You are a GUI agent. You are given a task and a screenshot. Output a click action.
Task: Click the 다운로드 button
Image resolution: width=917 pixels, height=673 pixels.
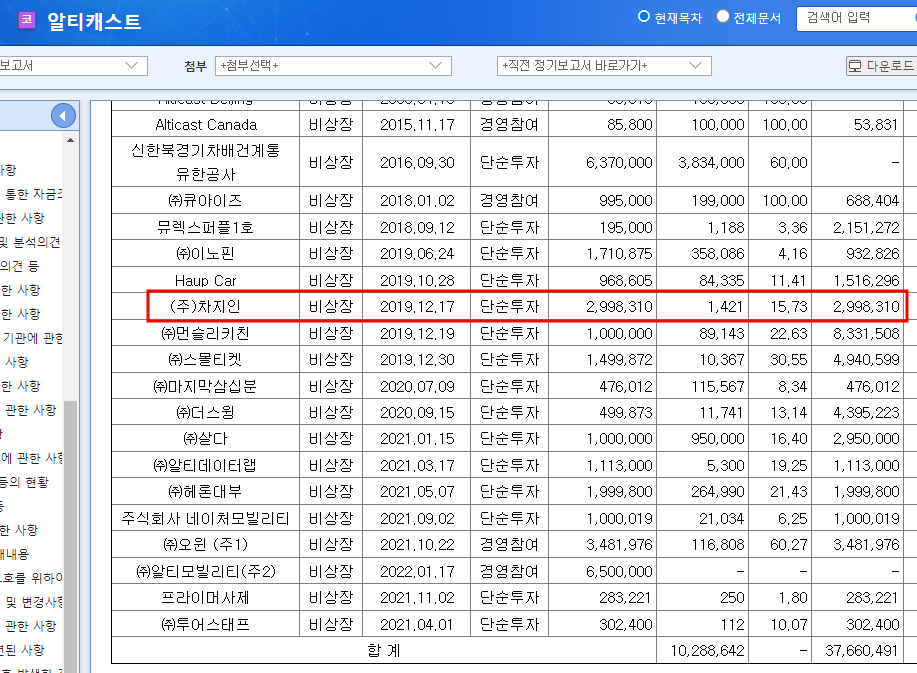click(x=882, y=66)
